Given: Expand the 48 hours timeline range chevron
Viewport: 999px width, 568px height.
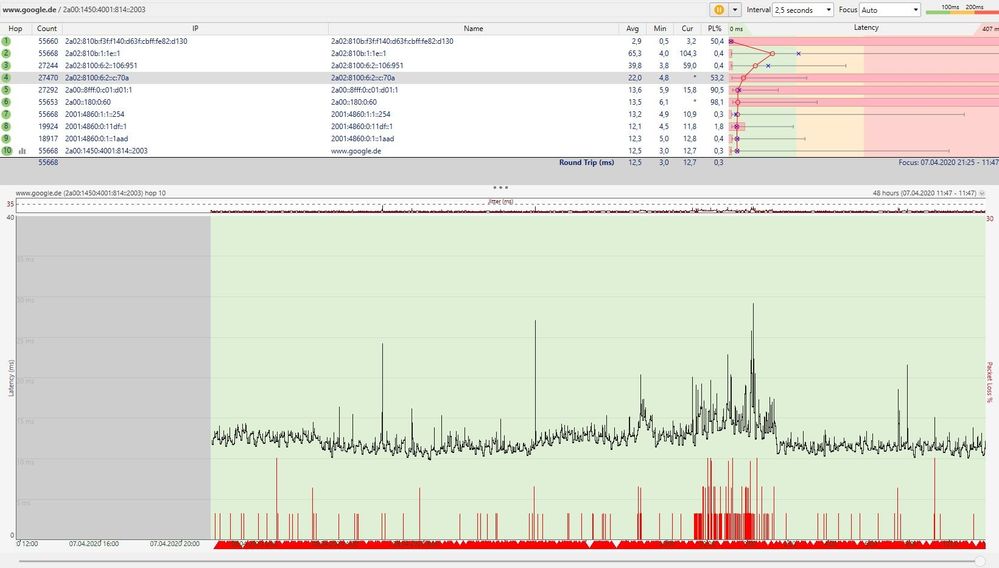Looking at the screenshot, I should (982, 193).
